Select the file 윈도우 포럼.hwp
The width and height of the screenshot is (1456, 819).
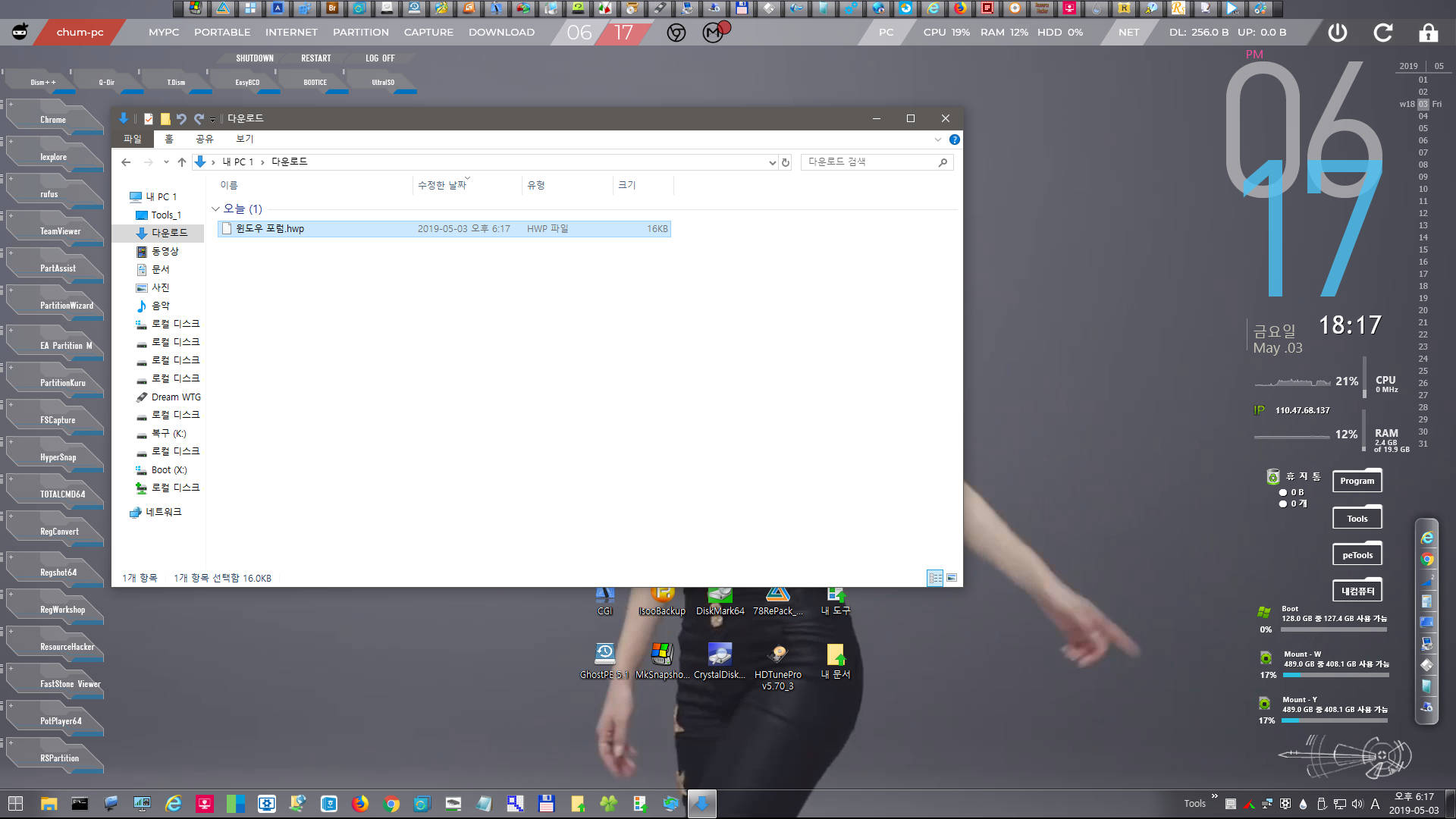click(444, 229)
